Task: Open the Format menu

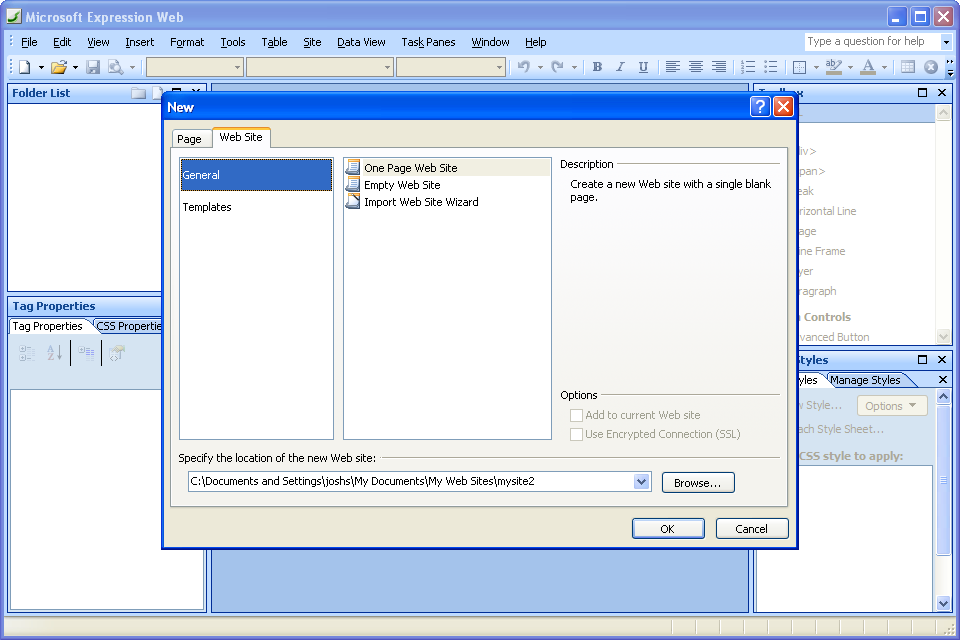Action: pyautogui.click(x=187, y=42)
